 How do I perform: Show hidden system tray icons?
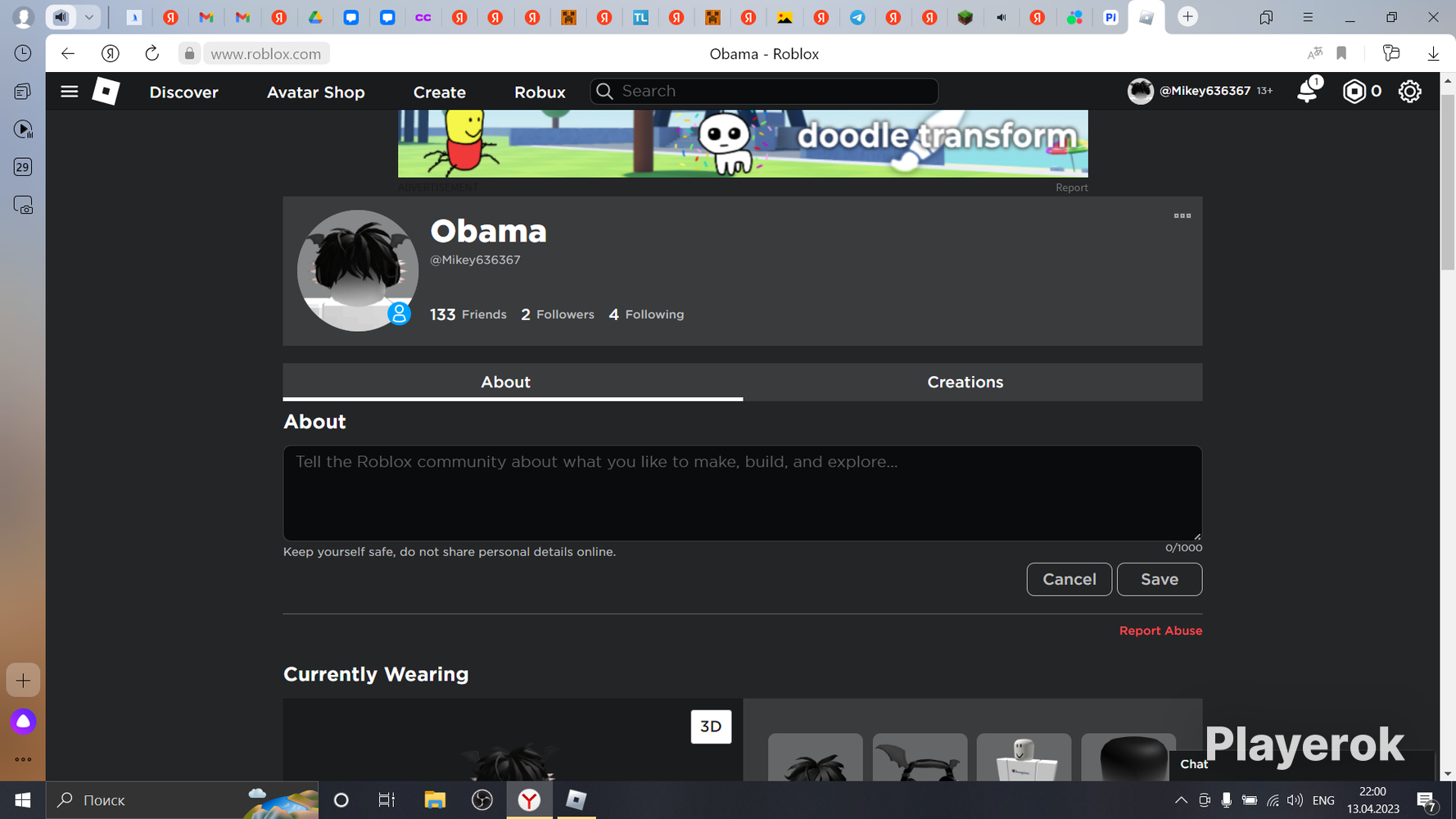click(x=1181, y=800)
